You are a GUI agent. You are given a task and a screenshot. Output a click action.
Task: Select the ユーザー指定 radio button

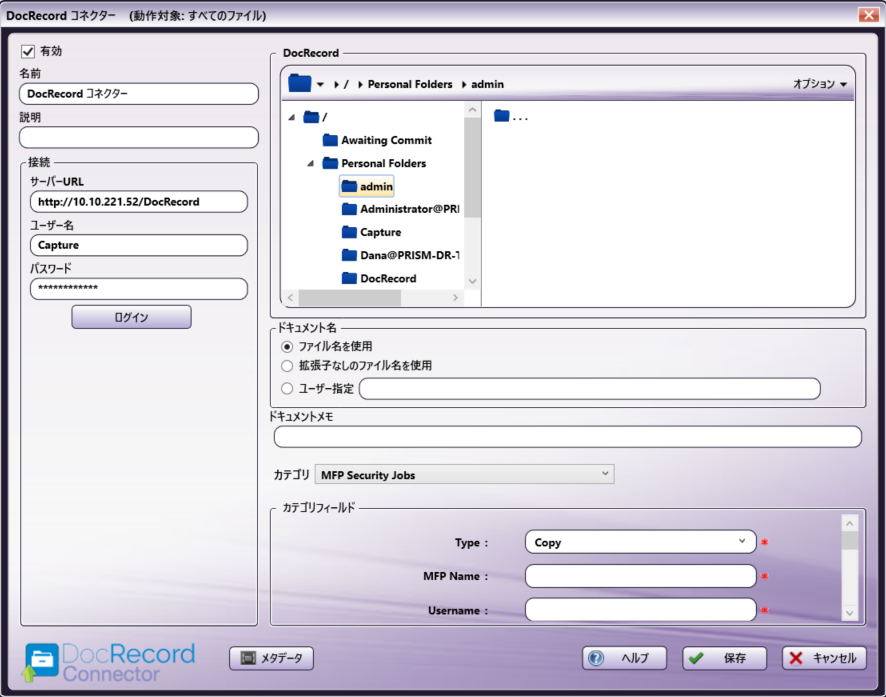[287, 389]
